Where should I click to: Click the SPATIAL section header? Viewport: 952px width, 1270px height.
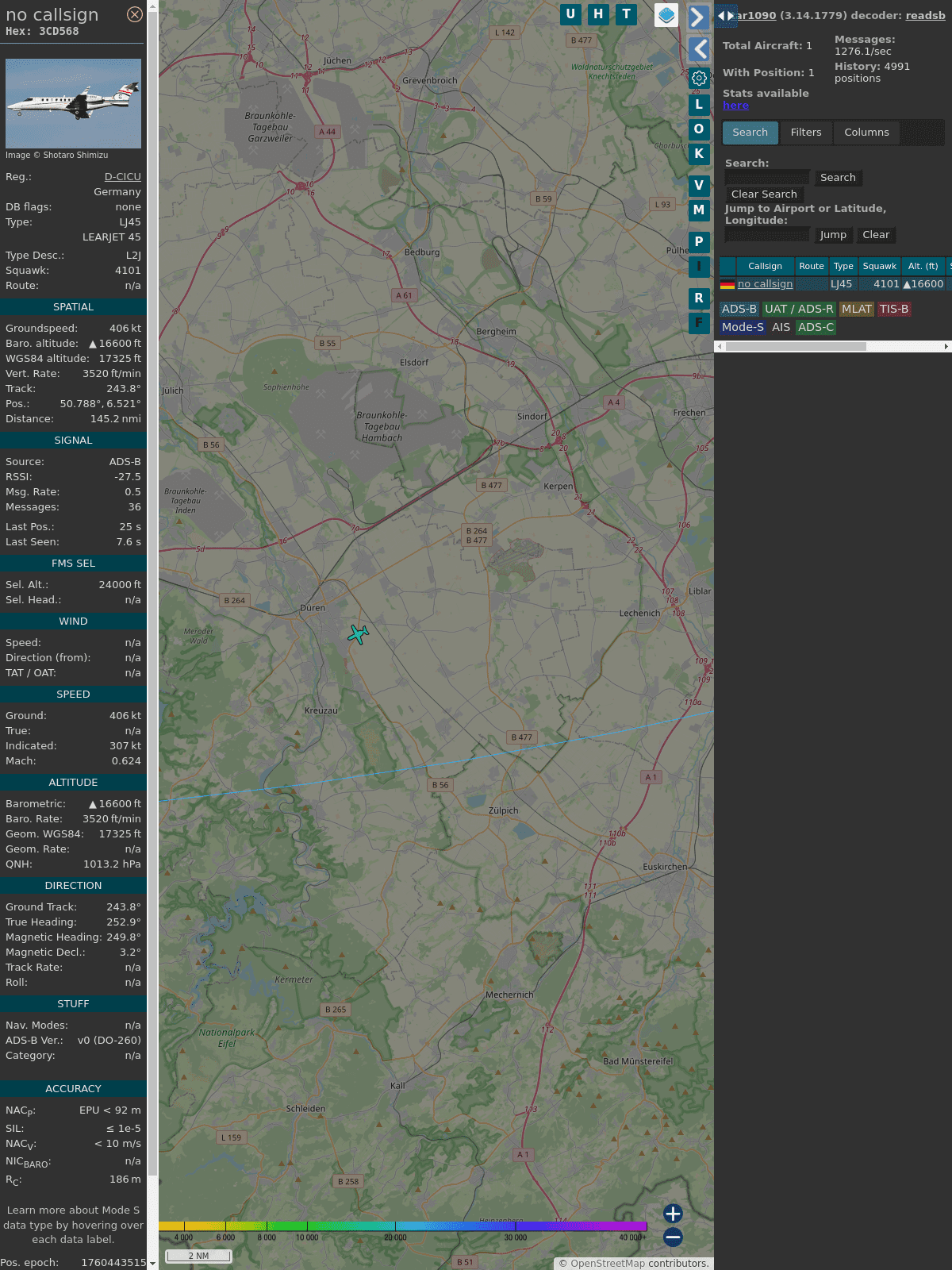(73, 307)
